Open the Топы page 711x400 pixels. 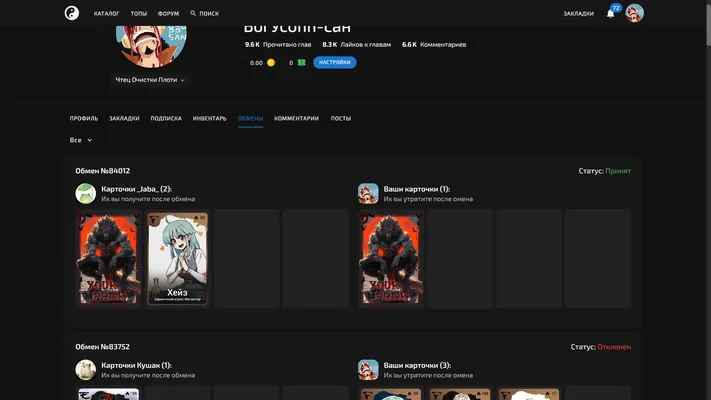(x=139, y=14)
